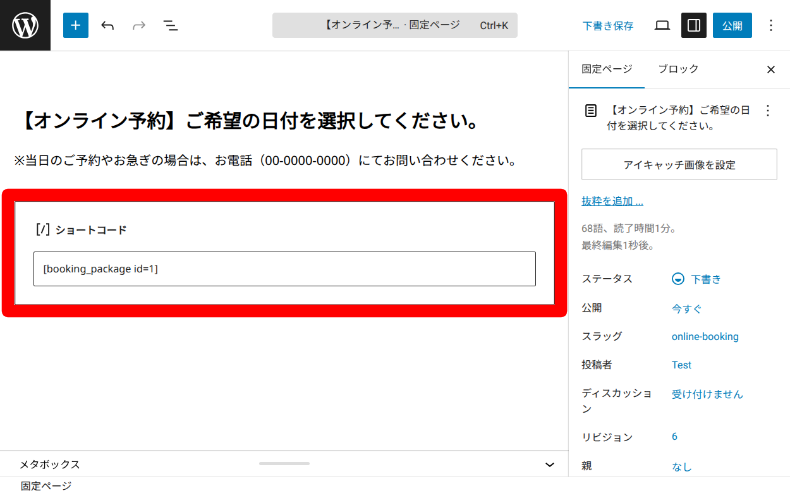790x496 pixels.
Task: Click 下書き保存 to save draft
Action: point(608,26)
